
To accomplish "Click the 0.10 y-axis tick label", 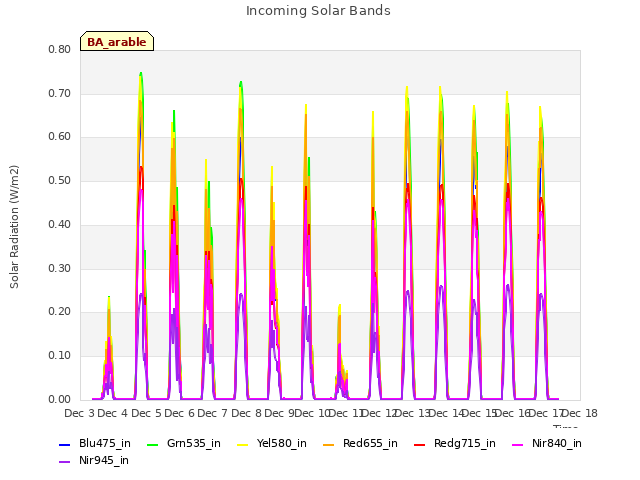I will (x=59, y=355).
